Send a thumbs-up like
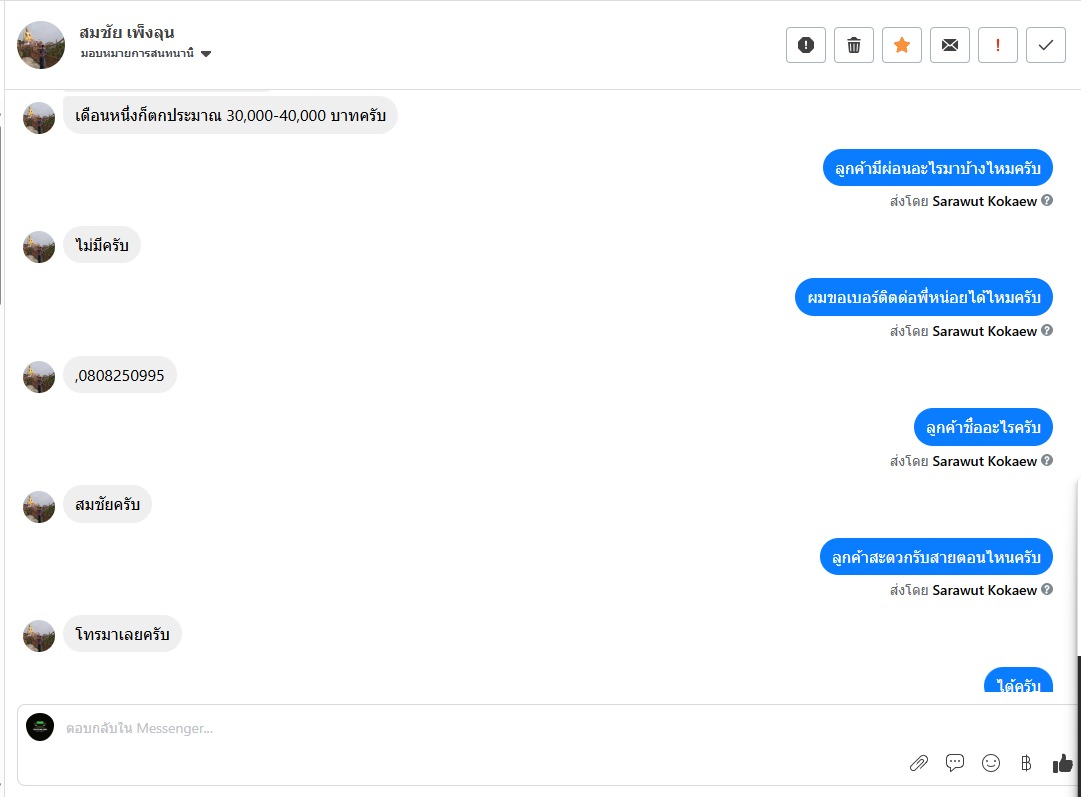This screenshot has height=797, width=1081. [x=1062, y=763]
